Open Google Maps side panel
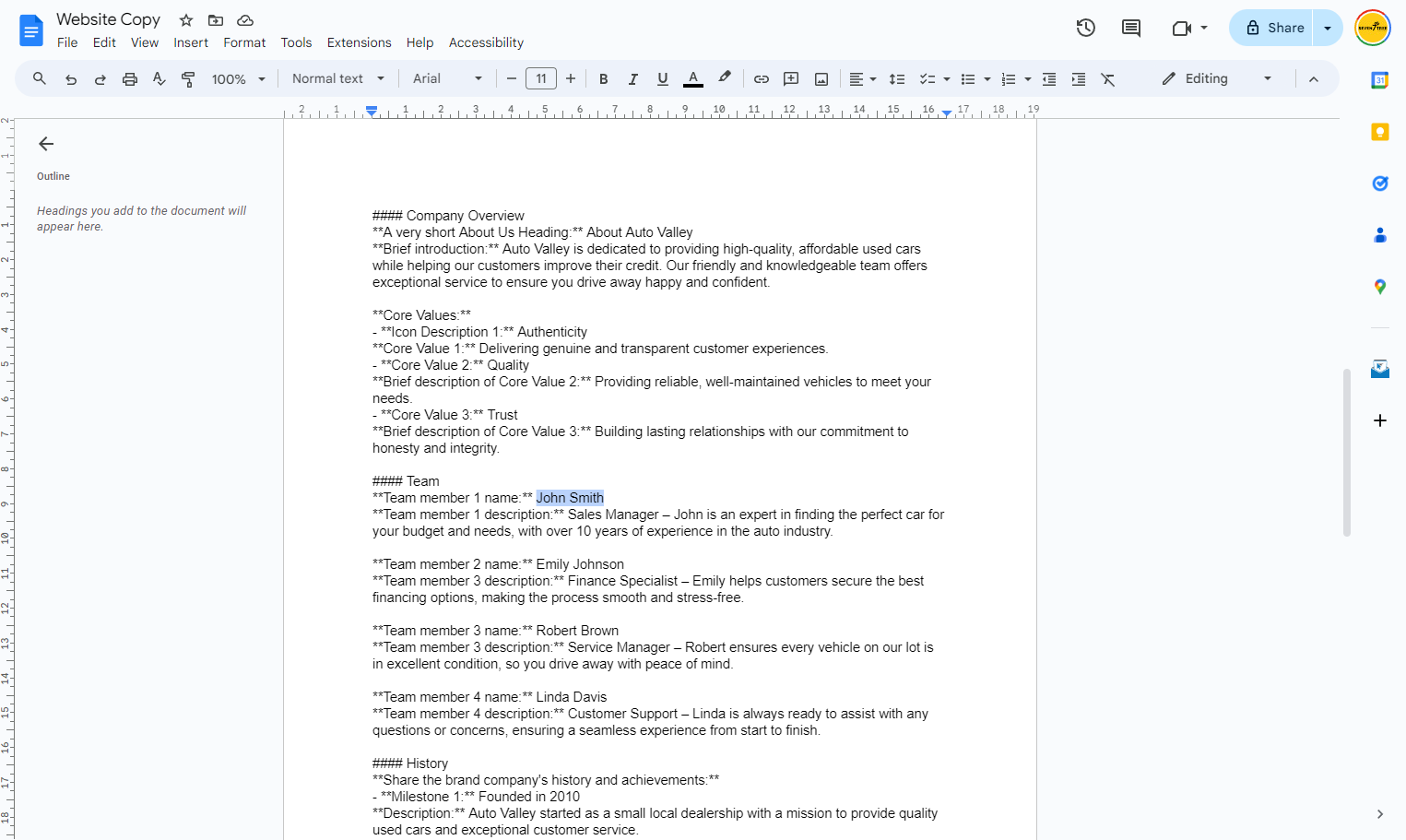The height and width of the screenshot is (840, 1406). 1380,287
